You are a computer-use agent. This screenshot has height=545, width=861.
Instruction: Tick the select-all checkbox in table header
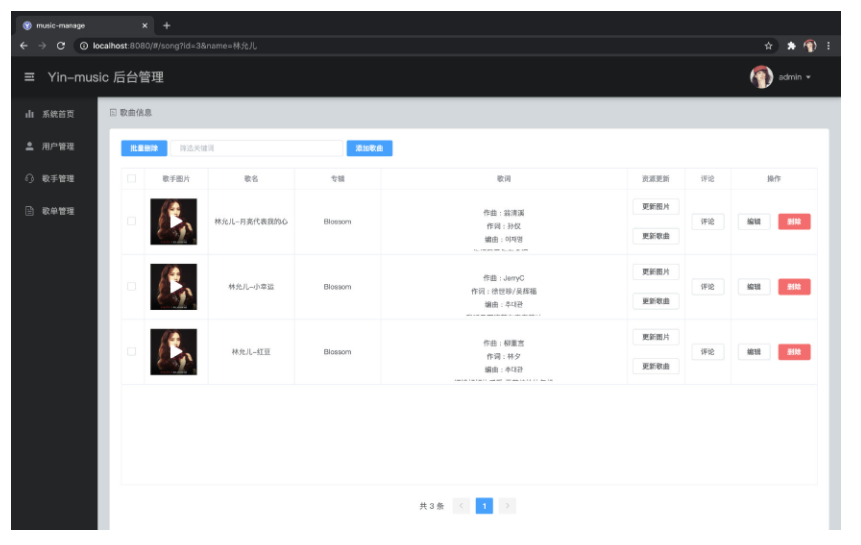click(x=131, y=178)
